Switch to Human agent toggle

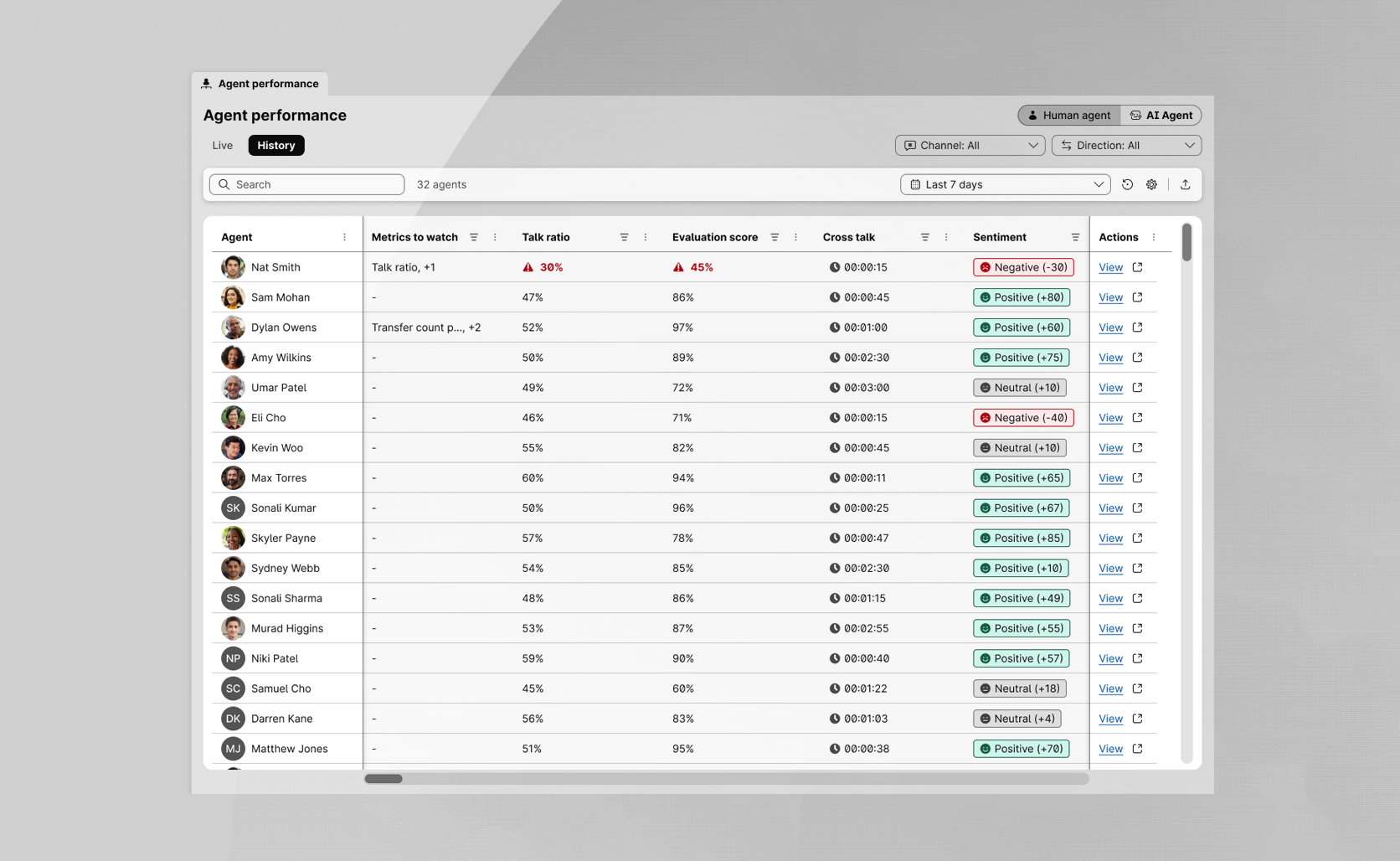(x=1068, y=115)
